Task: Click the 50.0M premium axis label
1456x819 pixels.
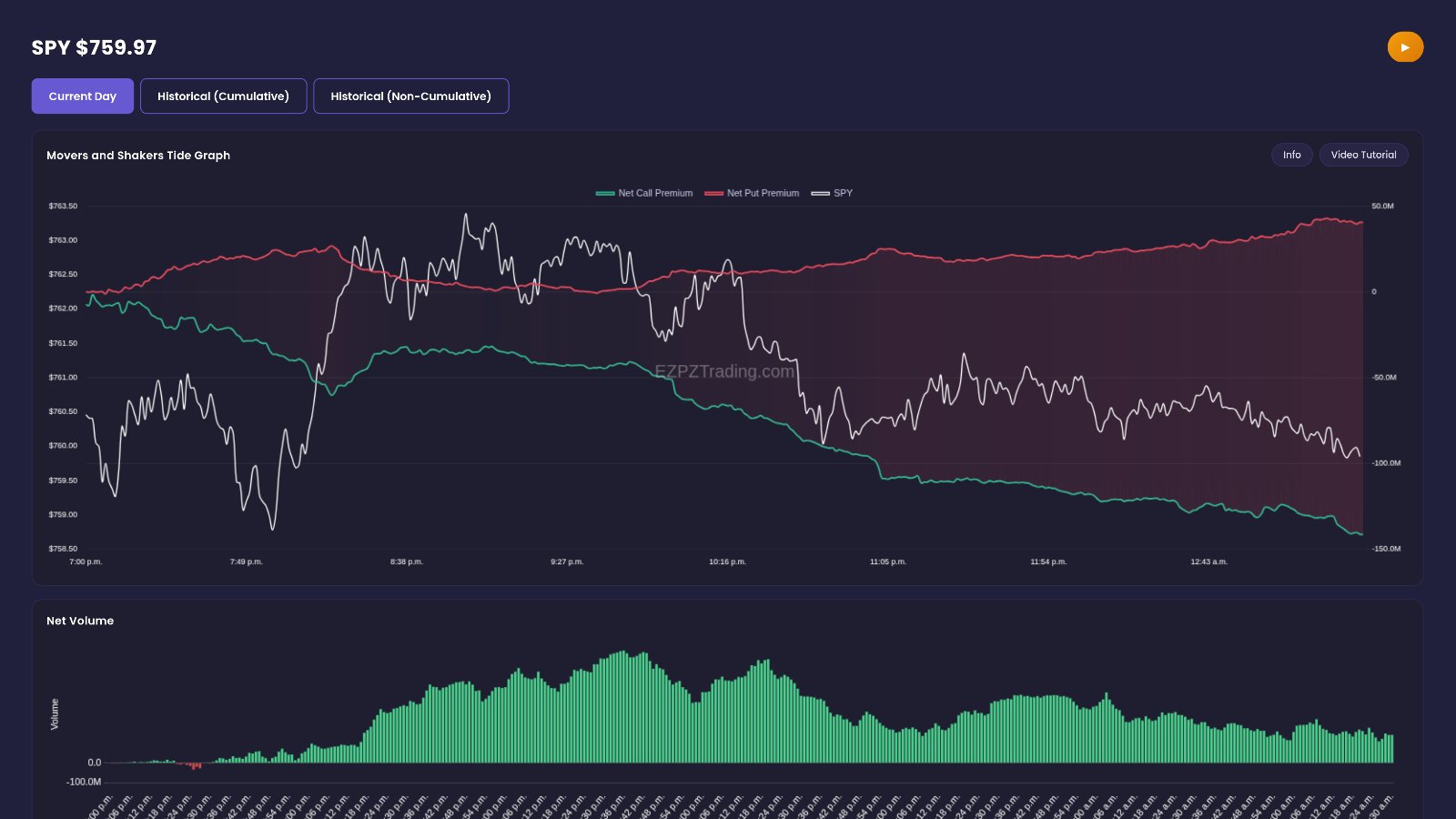Action: click(1382, 207)
